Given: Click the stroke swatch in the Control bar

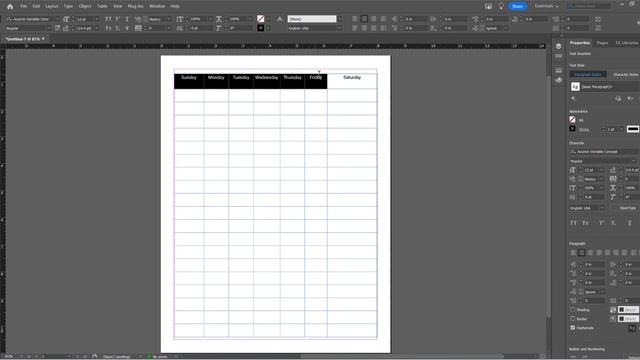Looking at the screenshot, I should 260,28.
